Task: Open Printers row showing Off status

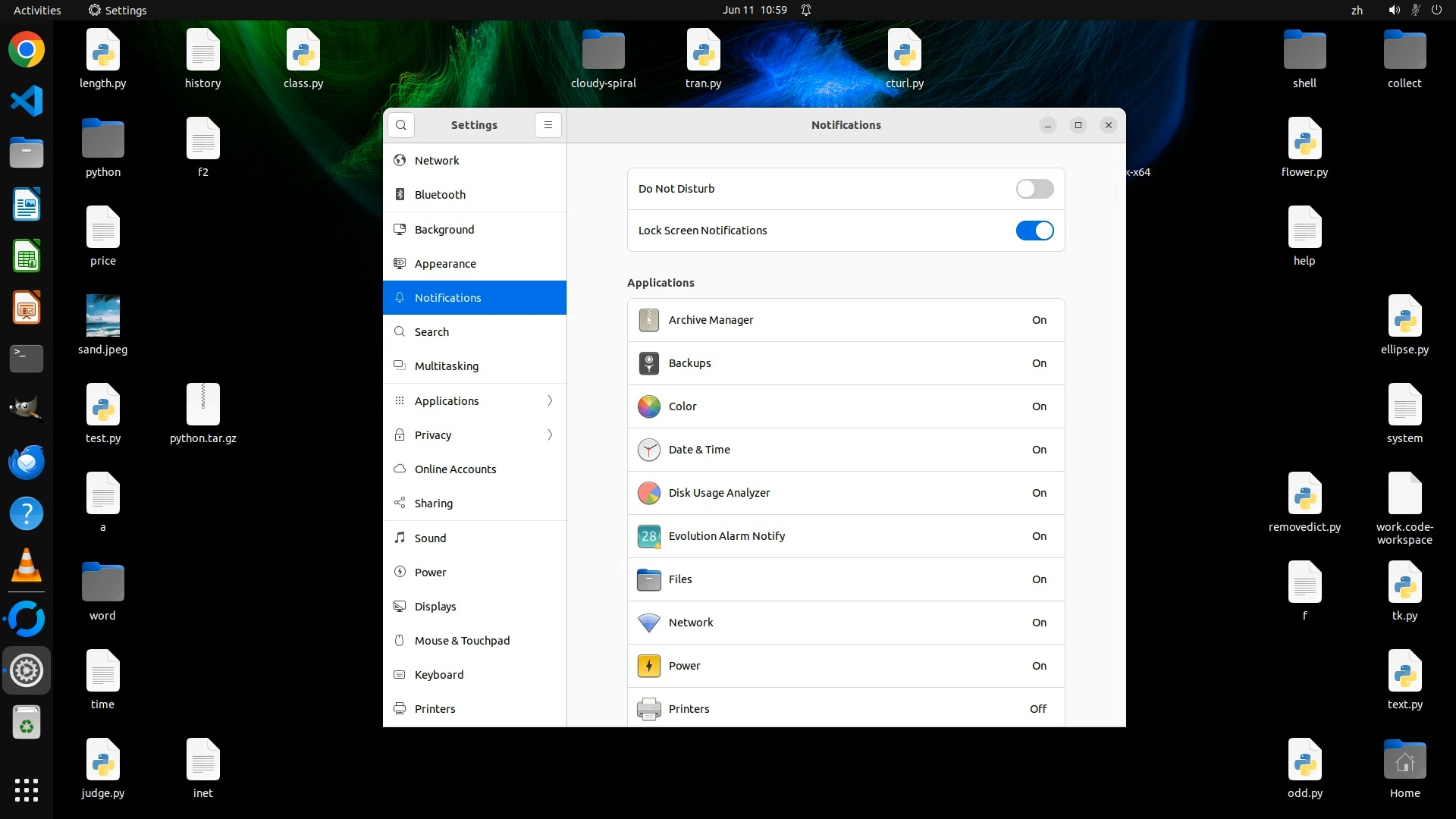Action: tap(846, 708)
